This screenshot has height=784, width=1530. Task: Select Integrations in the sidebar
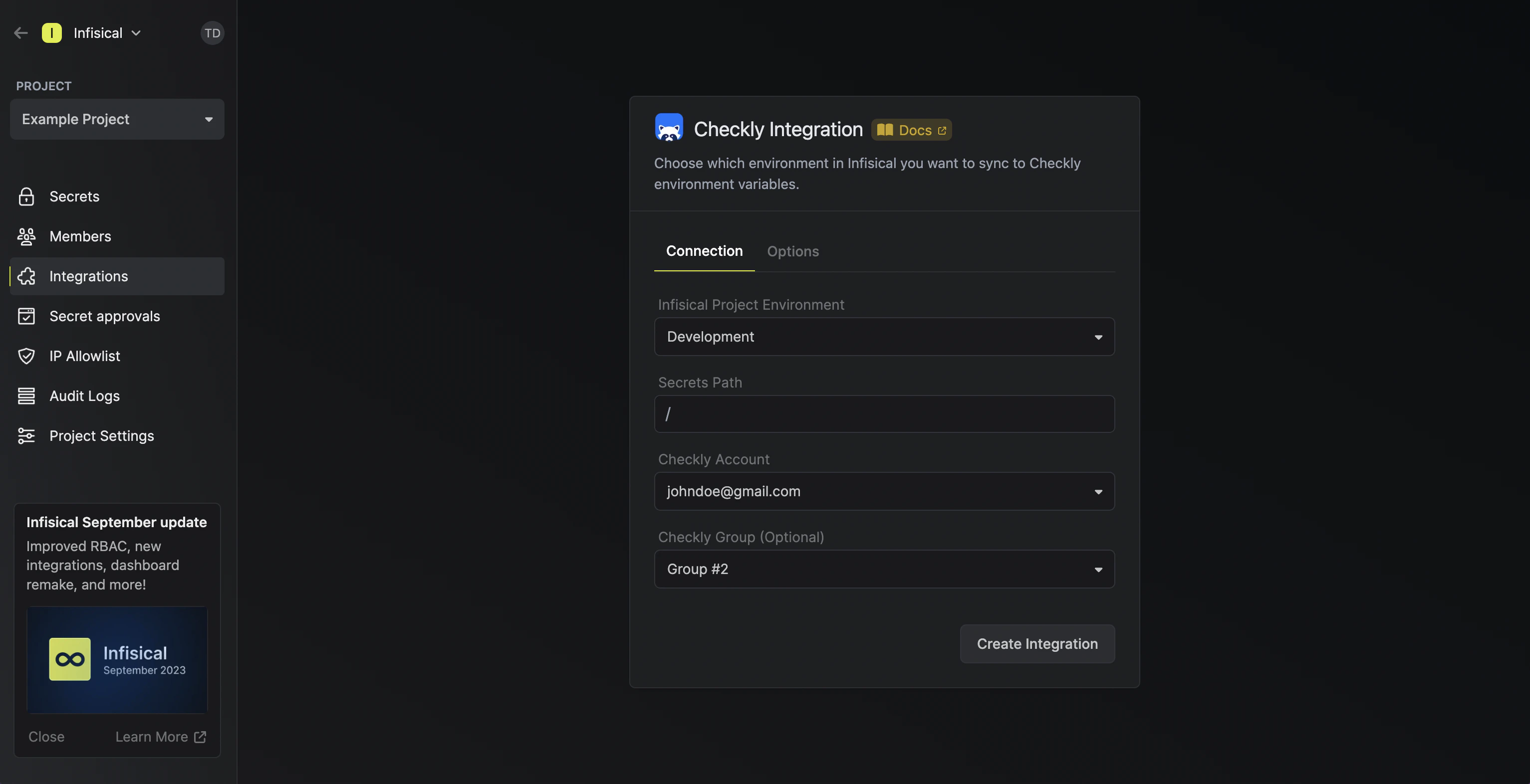coord(117,276)
